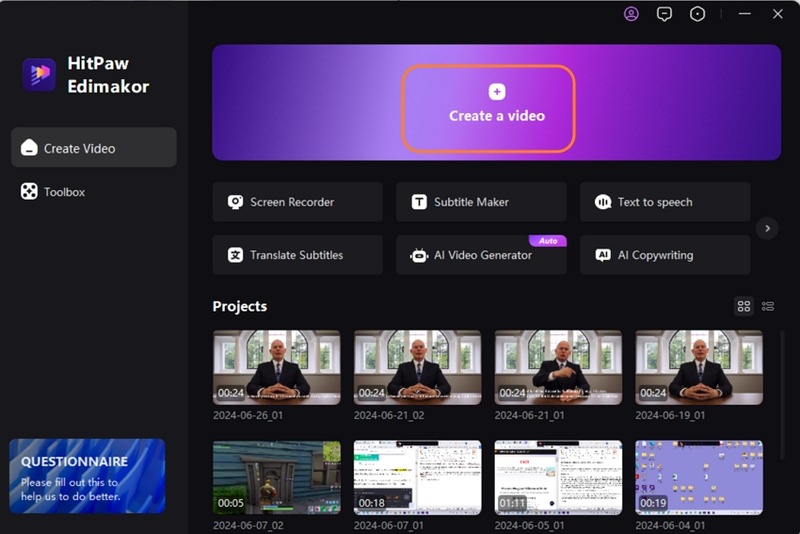
Task: Click the Subtitle Maker T icon
Action: click(419, 202)
